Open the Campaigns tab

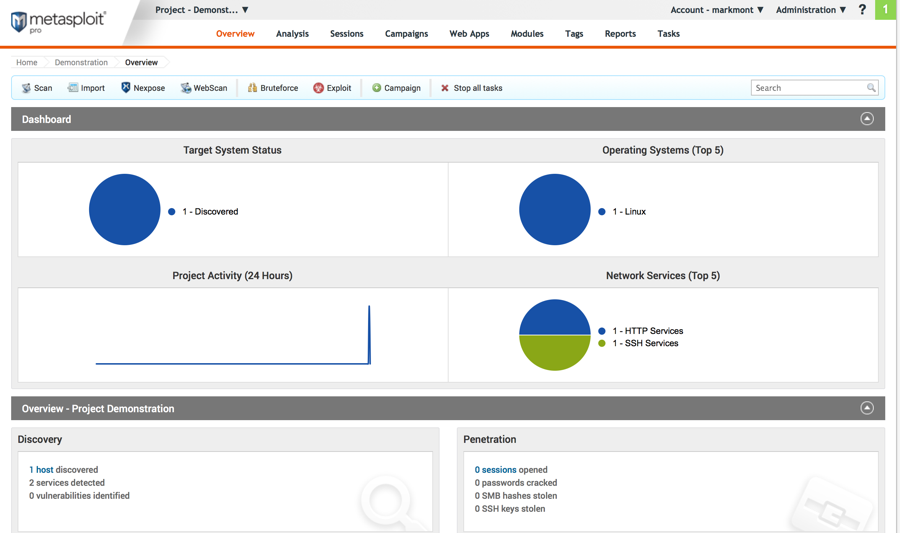tap(406, 34)
